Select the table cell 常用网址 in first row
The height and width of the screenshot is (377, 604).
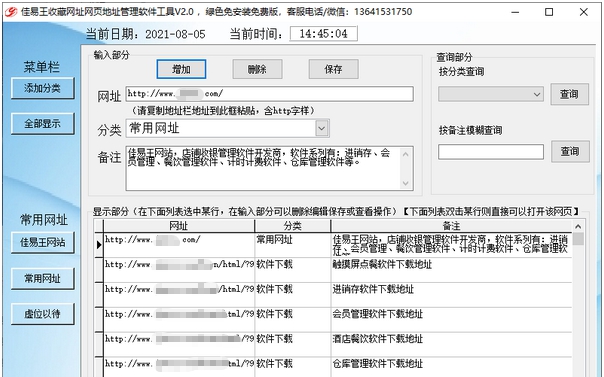click(292, 245)
